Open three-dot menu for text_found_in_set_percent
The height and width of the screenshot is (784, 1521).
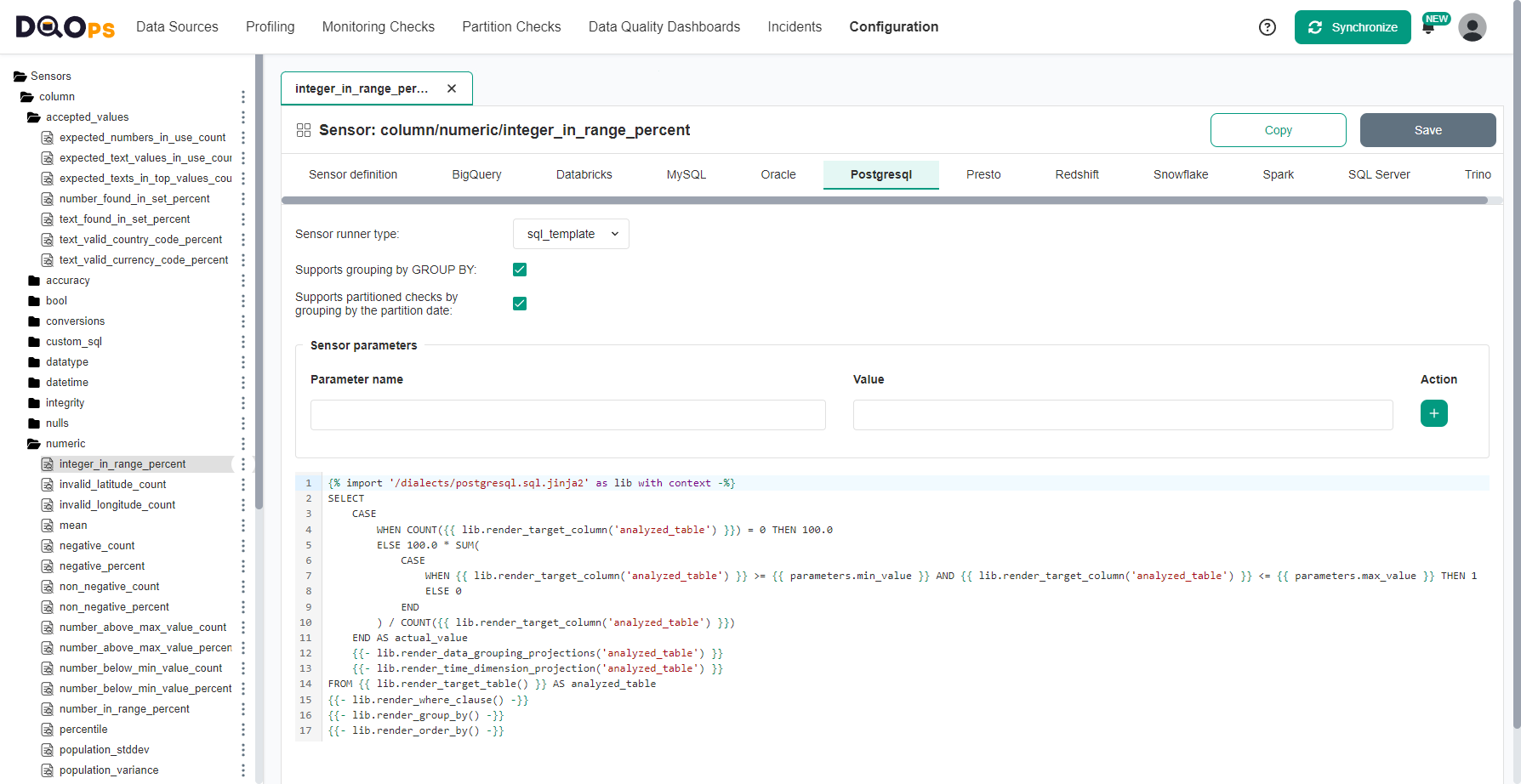(x=243, y=219)
